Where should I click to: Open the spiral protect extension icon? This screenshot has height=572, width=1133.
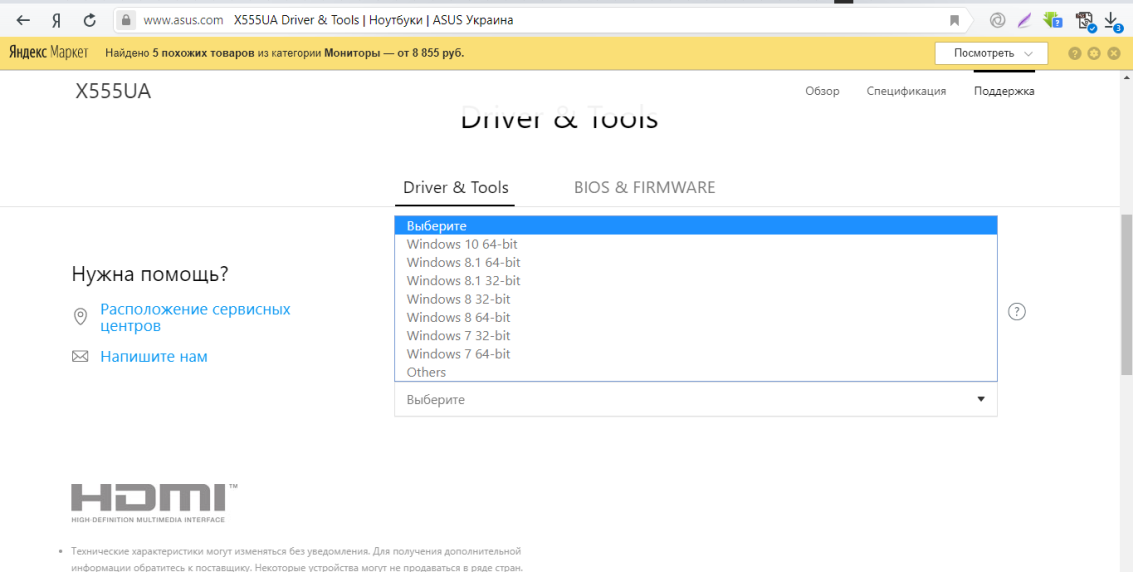pos(997,20)
